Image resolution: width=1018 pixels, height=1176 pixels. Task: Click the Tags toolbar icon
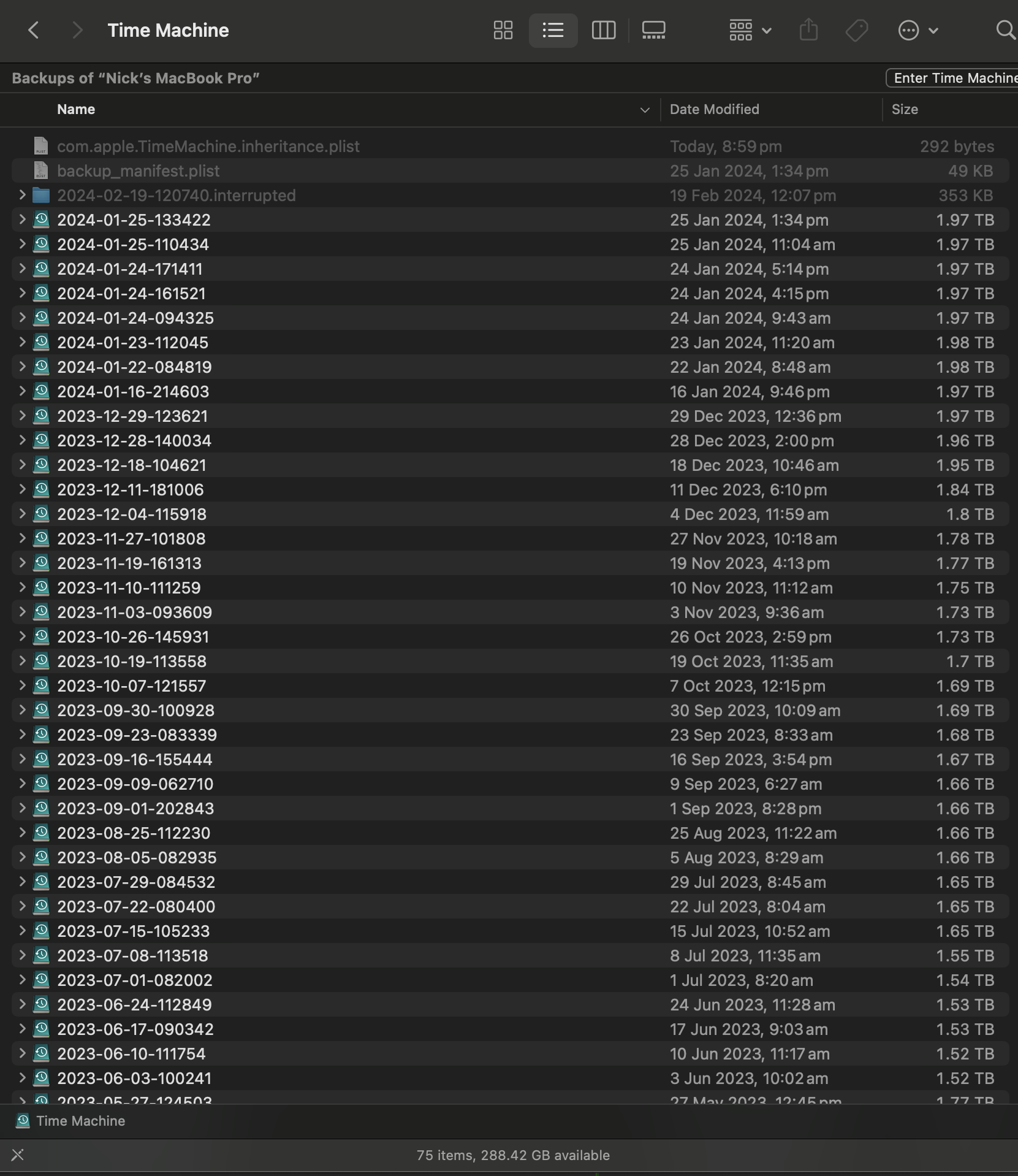[857, 30]
